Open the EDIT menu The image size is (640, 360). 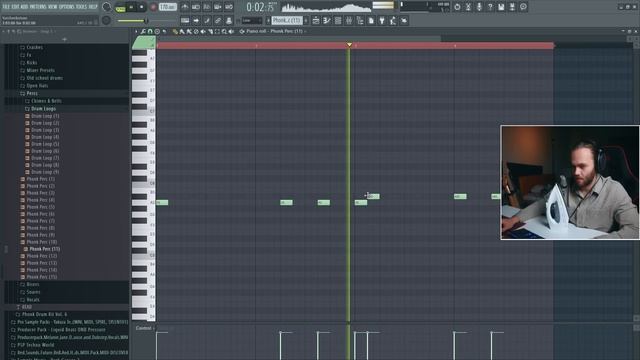click(16, 7)
